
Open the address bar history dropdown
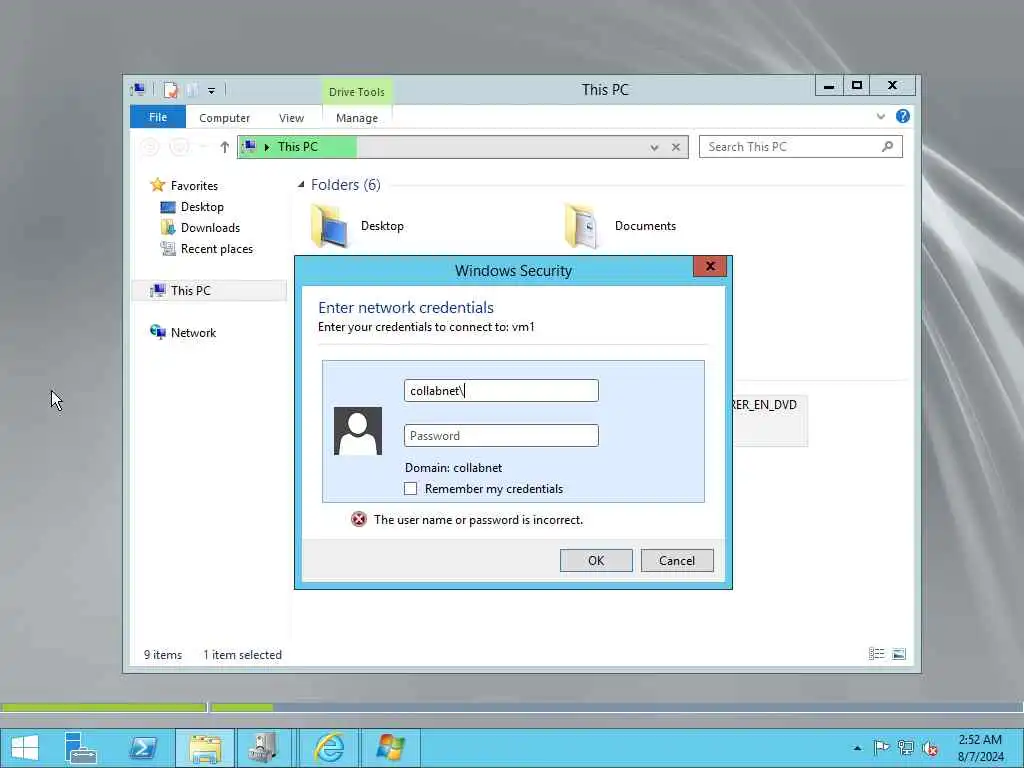[x=654, y=148]
